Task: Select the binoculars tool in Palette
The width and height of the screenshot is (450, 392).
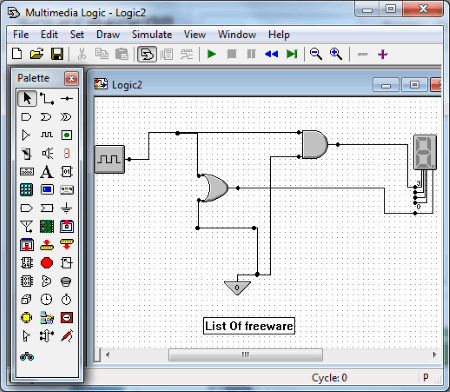Action: 27,357
